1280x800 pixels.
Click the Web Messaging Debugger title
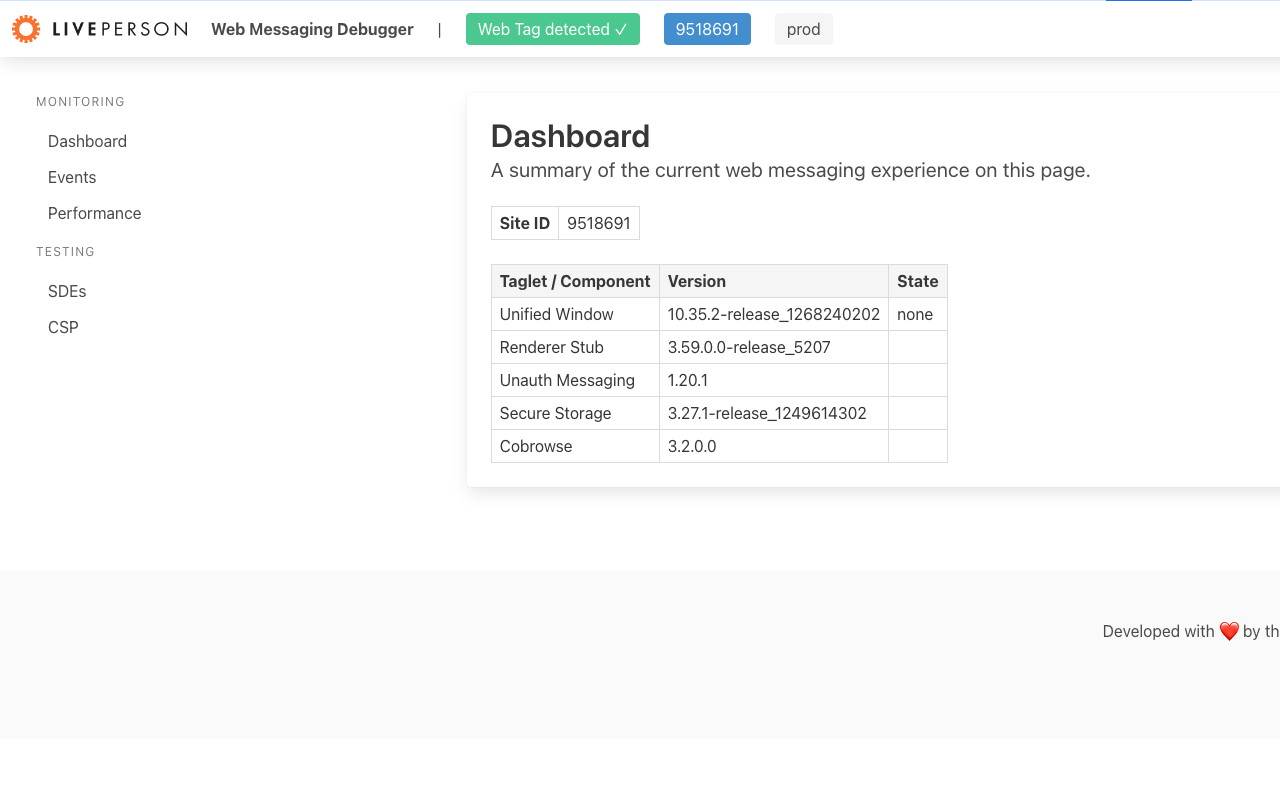[312, 29]
